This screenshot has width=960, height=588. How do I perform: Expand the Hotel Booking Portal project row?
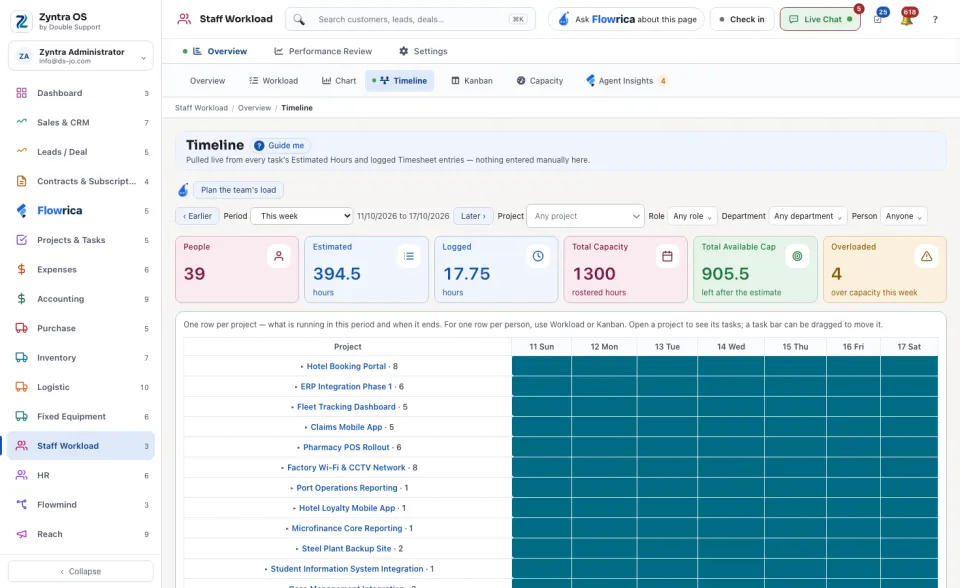[302, 366]
